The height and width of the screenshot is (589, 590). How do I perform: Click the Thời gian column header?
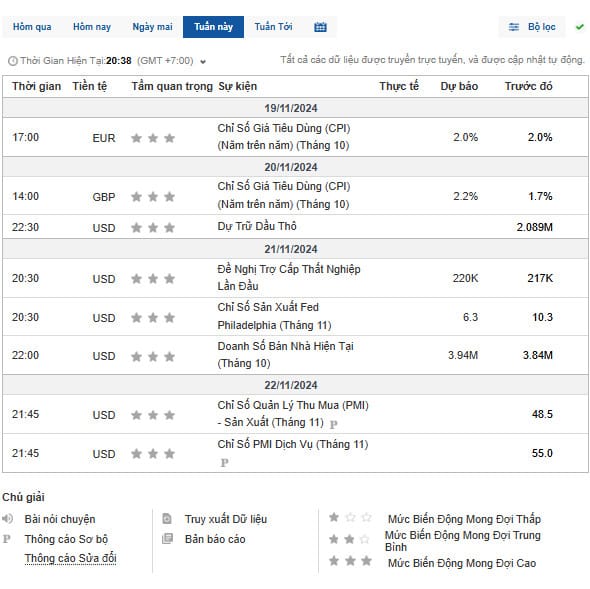pyautogui.click(x=36, y=87)
